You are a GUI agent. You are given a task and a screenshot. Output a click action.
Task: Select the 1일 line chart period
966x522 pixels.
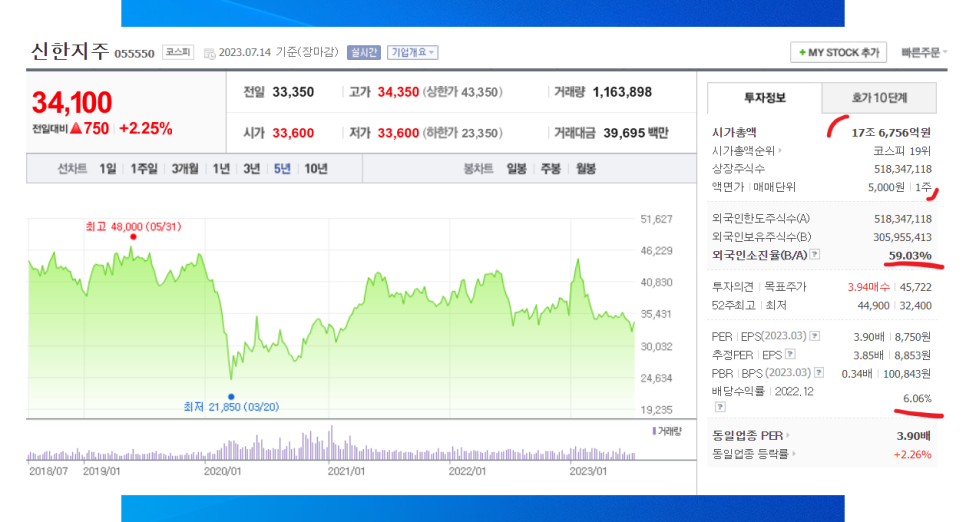108,168
